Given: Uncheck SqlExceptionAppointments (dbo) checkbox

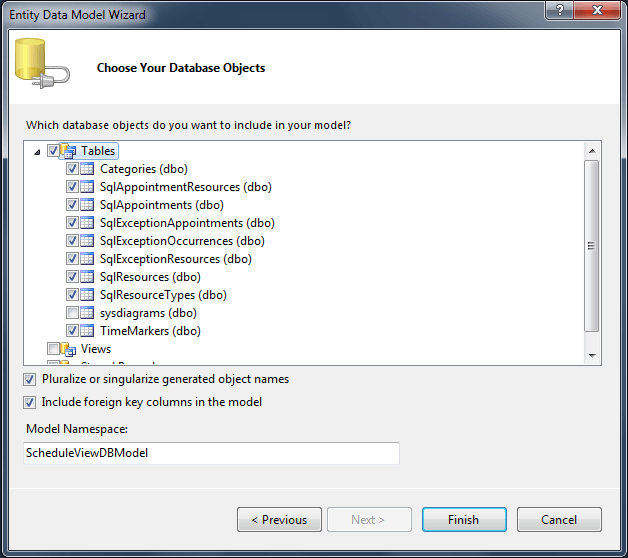Looking at the screenshot, I should click(72, 223).
